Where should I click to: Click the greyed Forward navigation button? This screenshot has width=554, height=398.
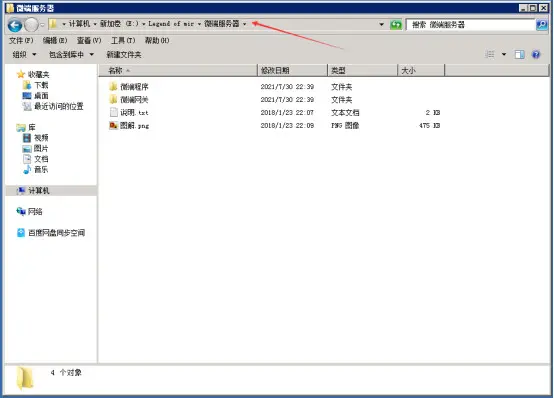pyautogui.click(x=31, y=25)
